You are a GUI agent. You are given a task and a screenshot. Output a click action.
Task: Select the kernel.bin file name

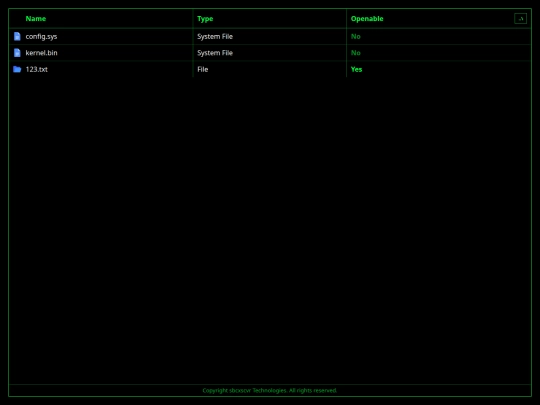(x=41, y=53)
